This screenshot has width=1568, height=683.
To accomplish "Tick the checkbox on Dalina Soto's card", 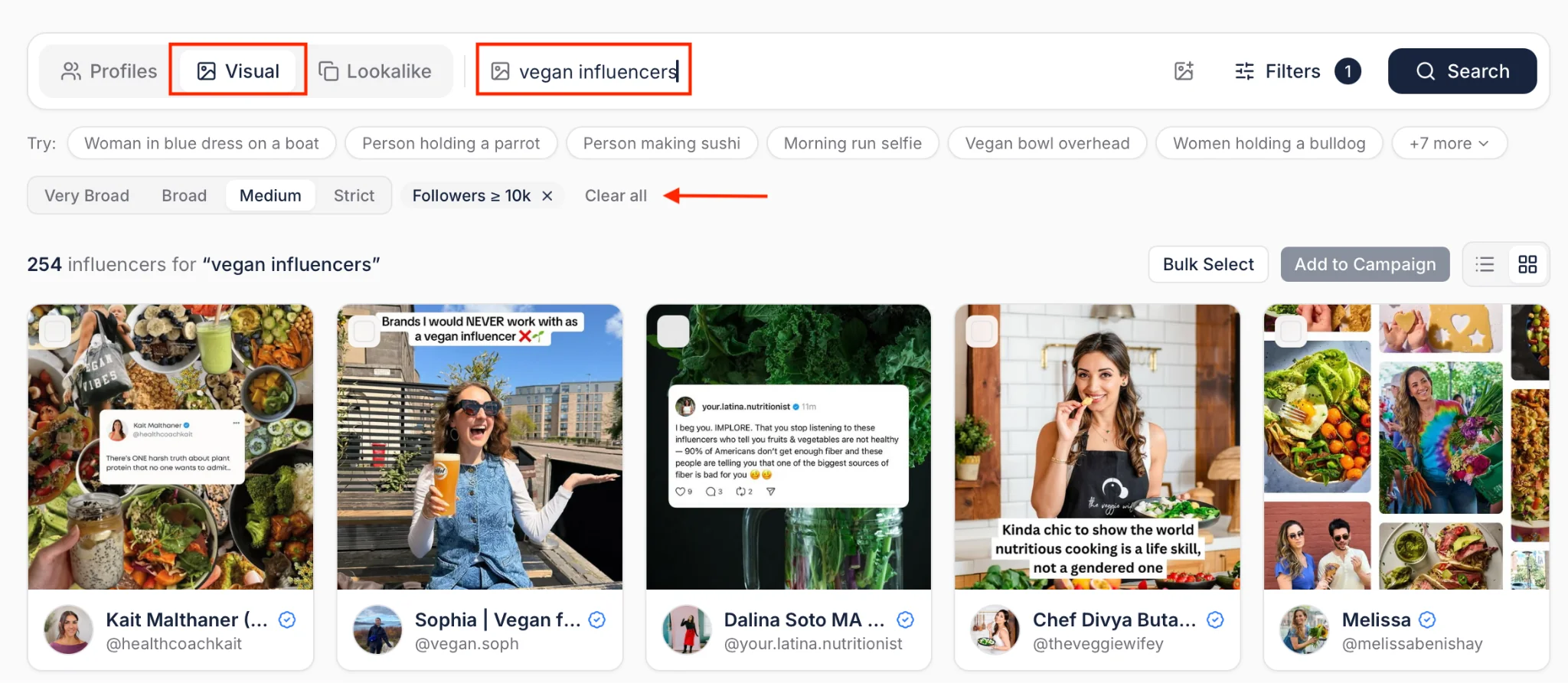I will click(x=673, y=331).
